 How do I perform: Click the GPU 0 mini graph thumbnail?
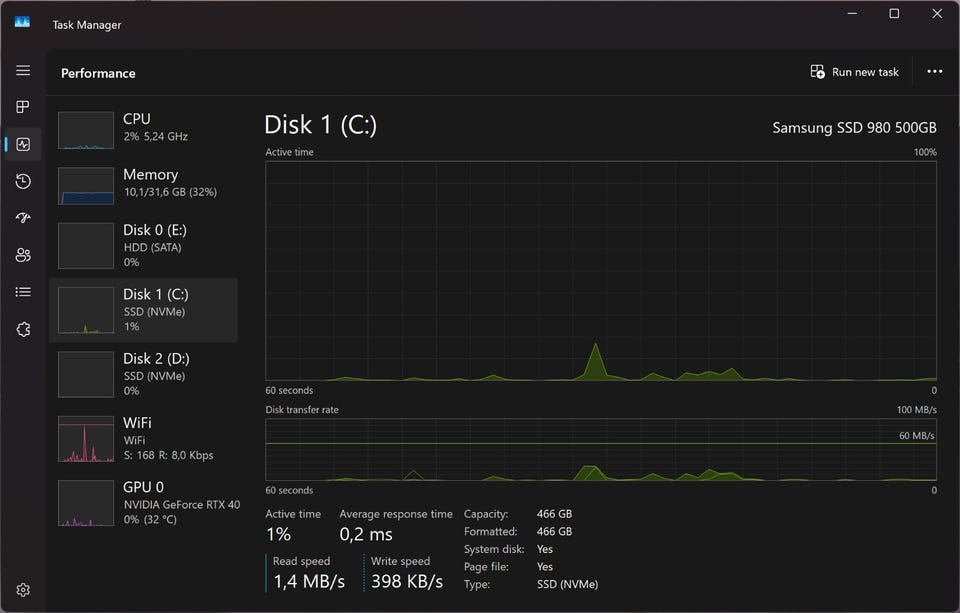86,503
